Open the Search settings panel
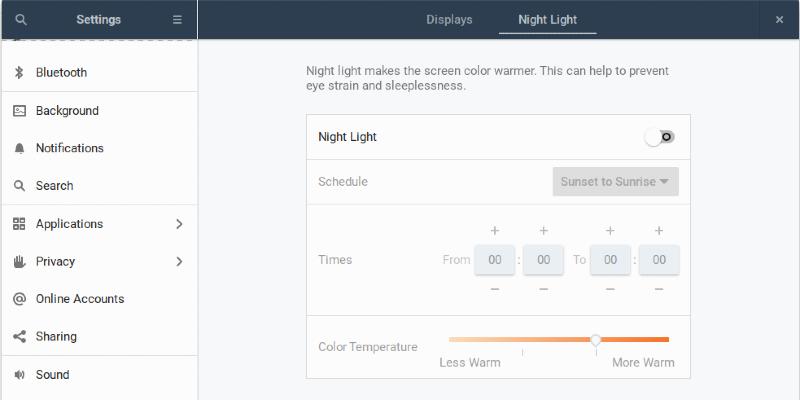This screenshot has width=800, height=400. (x=55, y=186)
